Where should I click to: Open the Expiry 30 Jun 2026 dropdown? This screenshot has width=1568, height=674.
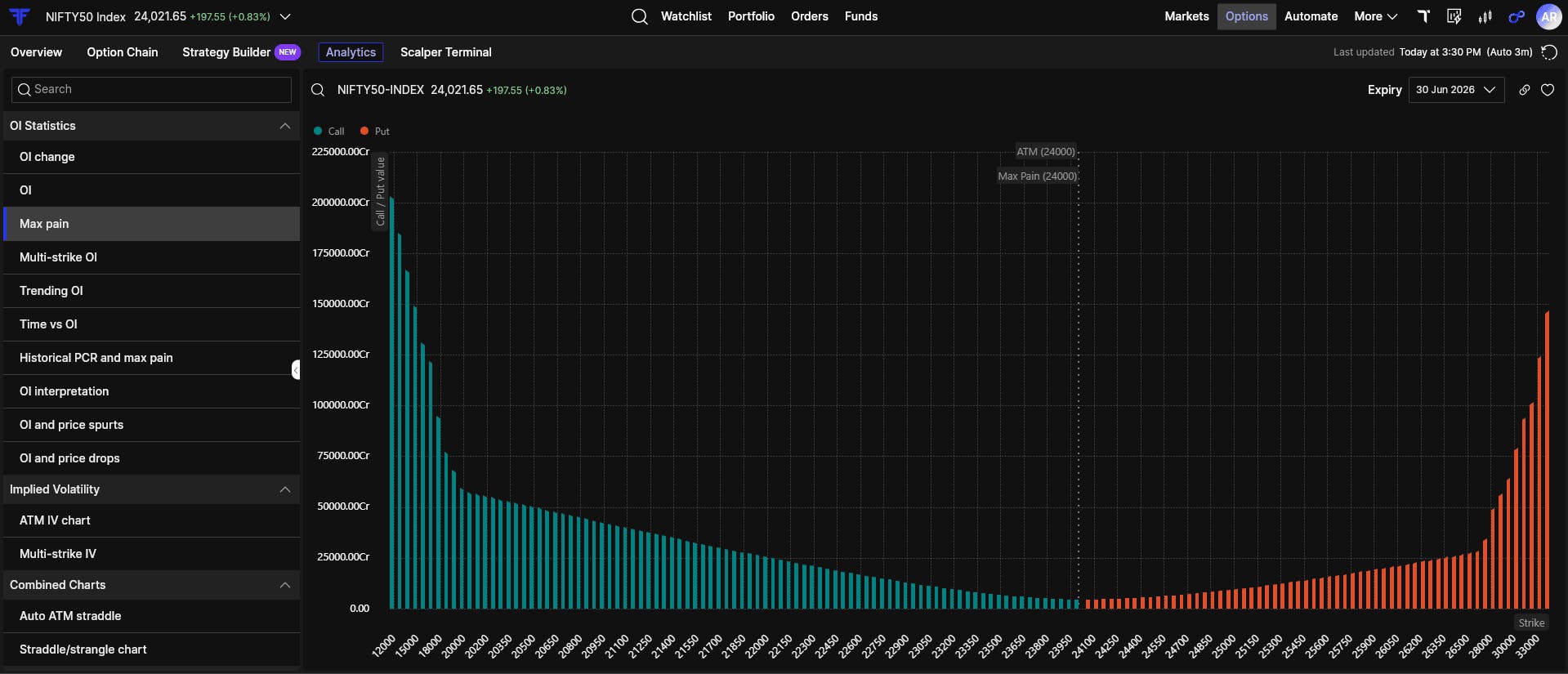coord(1456,90)
